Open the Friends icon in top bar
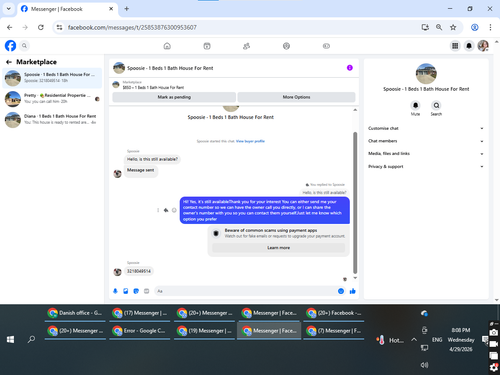The image size is (500, 375). pos(247,46)
